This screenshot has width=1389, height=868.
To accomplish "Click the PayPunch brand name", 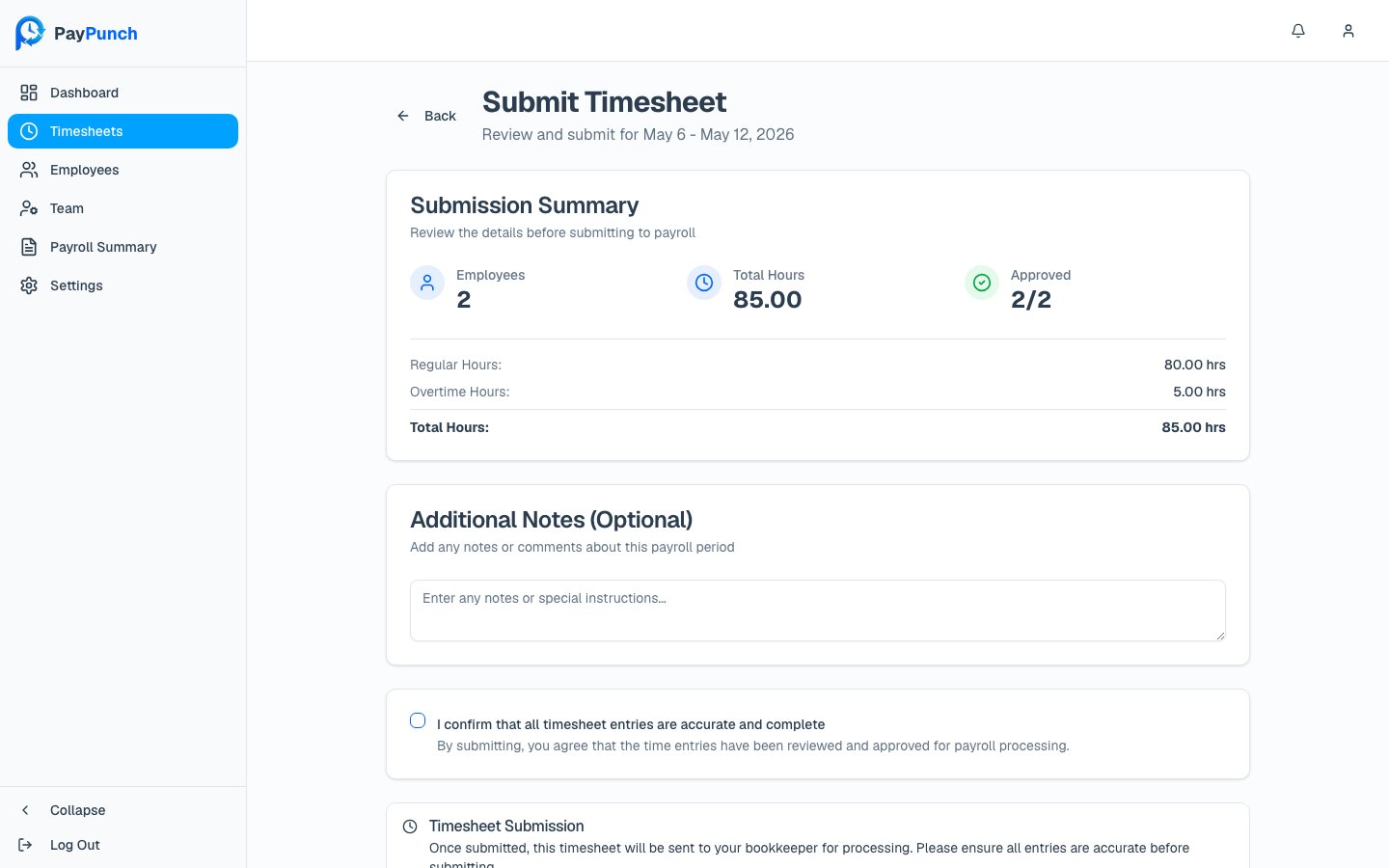I will 95,34.
